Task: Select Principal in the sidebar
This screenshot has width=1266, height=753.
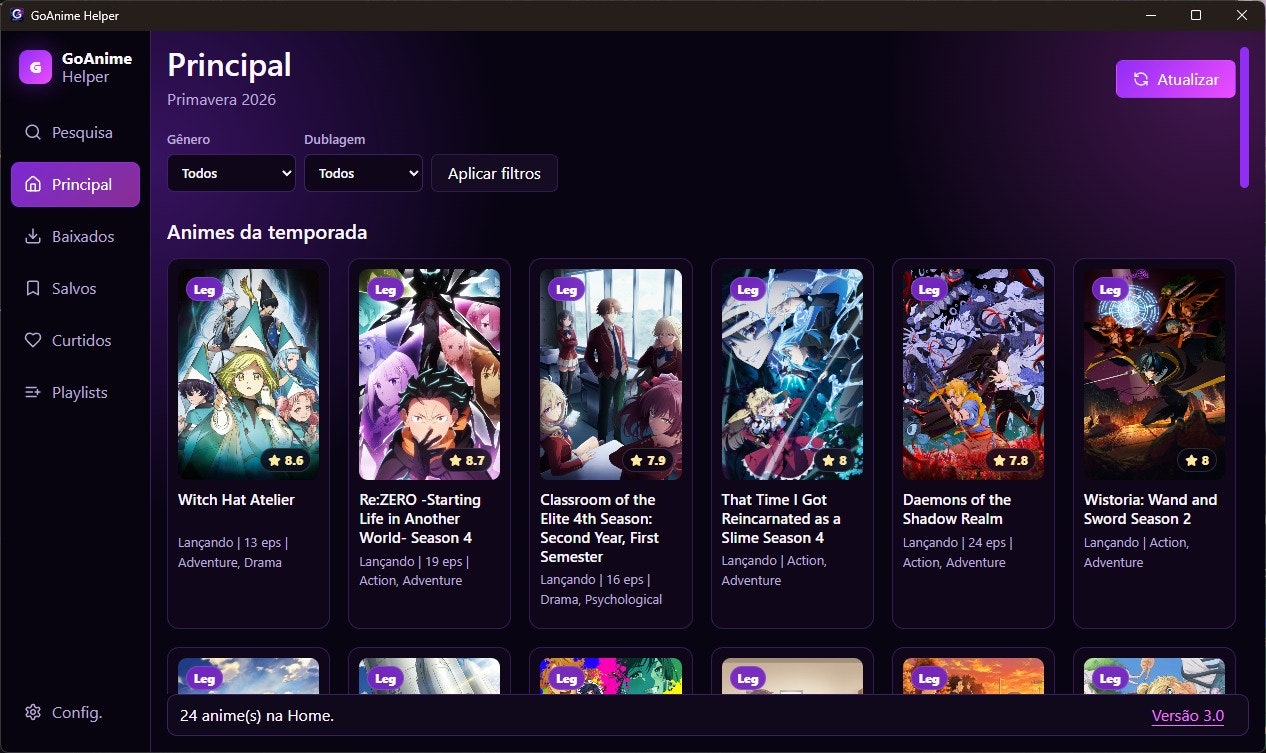Action: pyautogui.click(x=75, y=184)
